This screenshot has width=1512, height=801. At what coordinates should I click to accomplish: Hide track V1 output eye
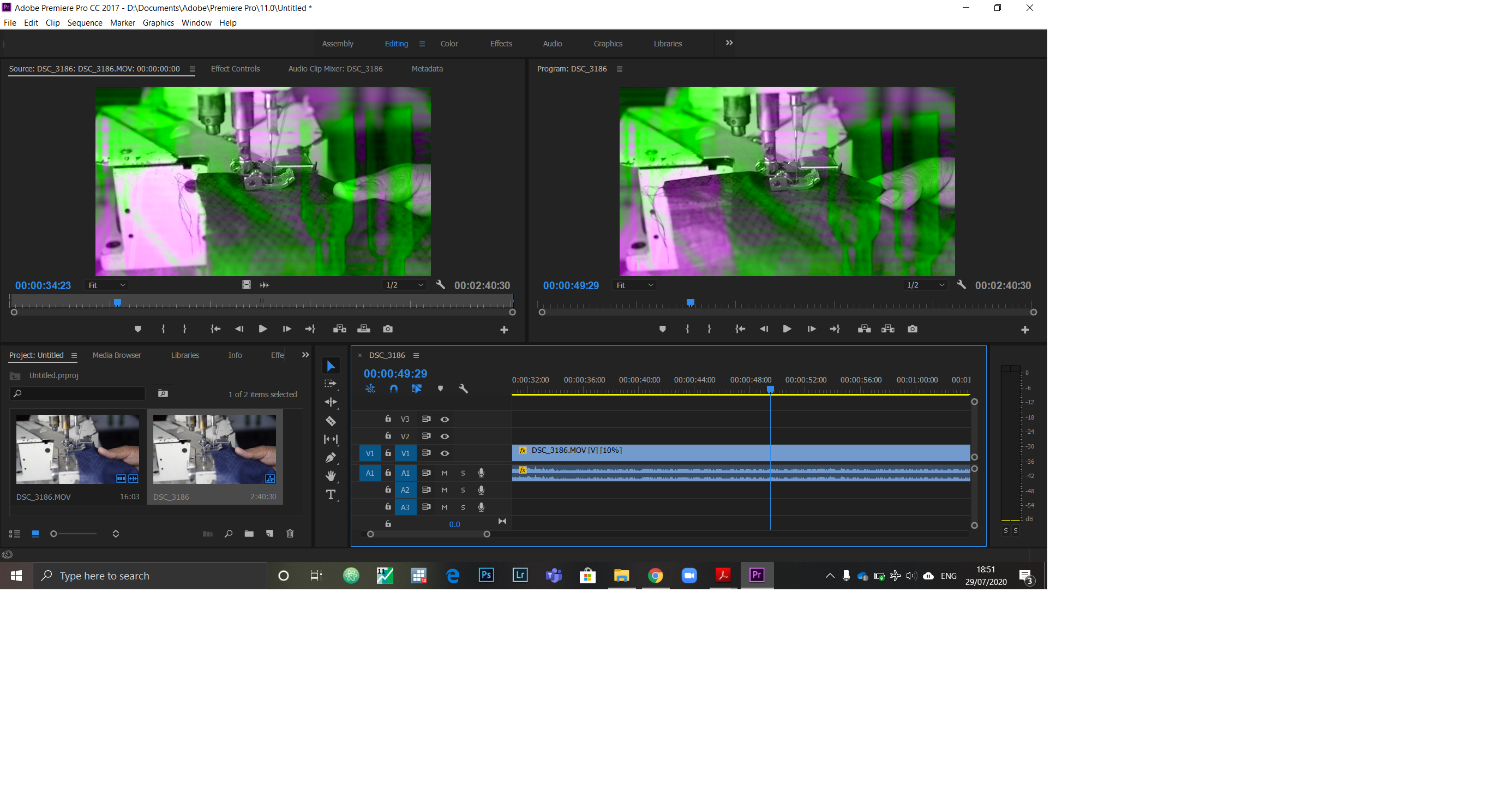[445, 453]
